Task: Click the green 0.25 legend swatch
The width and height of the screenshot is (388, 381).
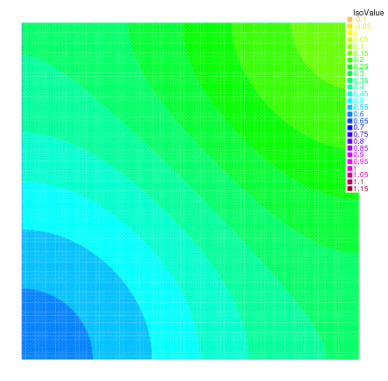Action: [349, 67]
